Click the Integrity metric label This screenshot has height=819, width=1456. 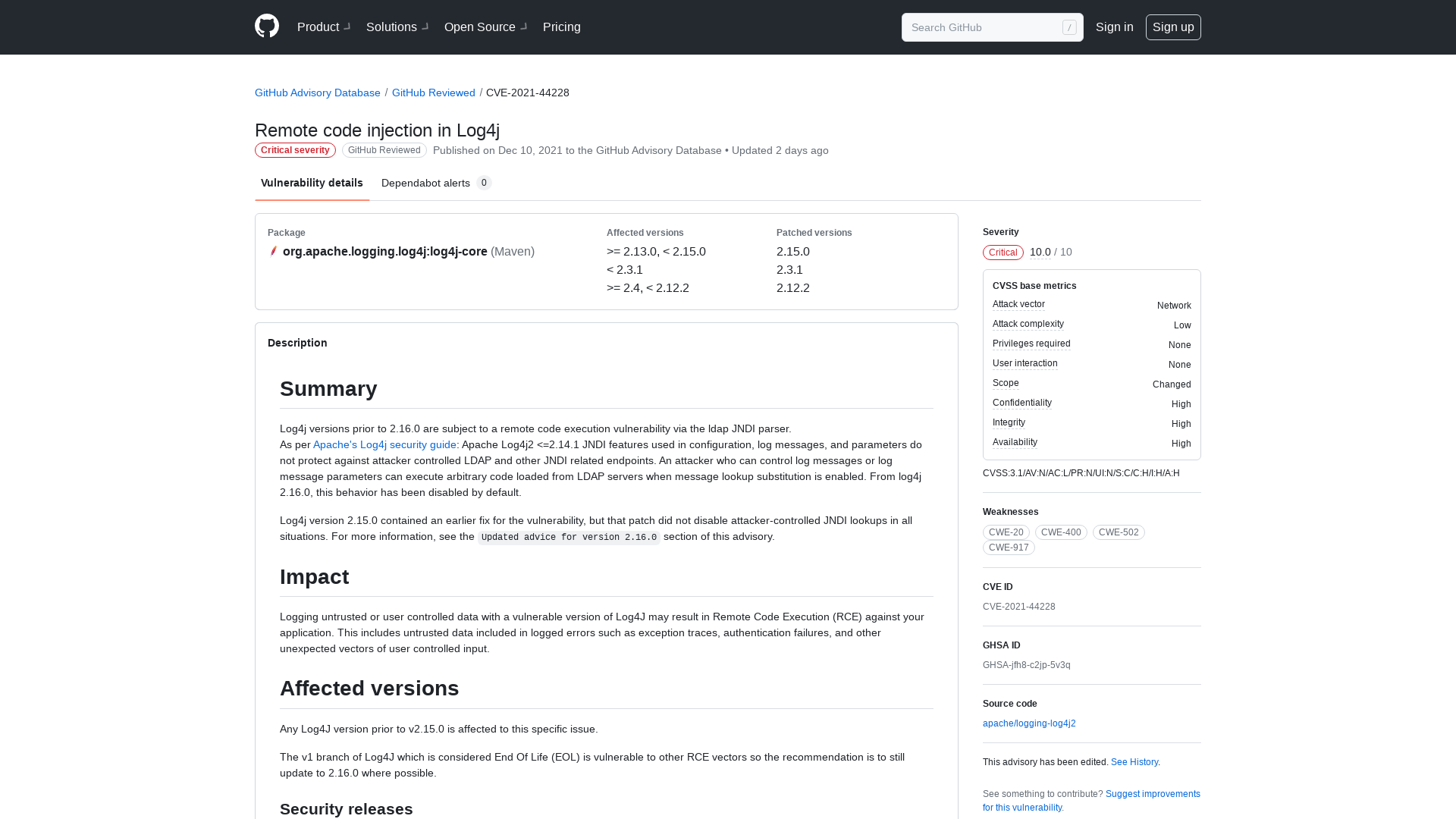[x=1009, y=422]
